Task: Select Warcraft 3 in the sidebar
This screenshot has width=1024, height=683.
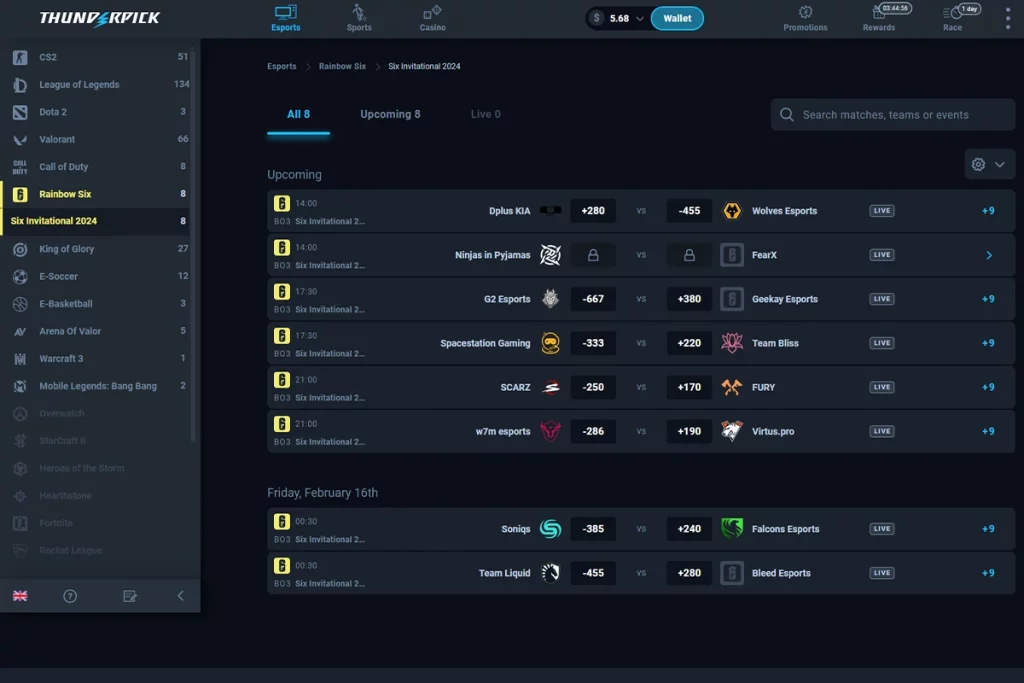Action: 100,358
